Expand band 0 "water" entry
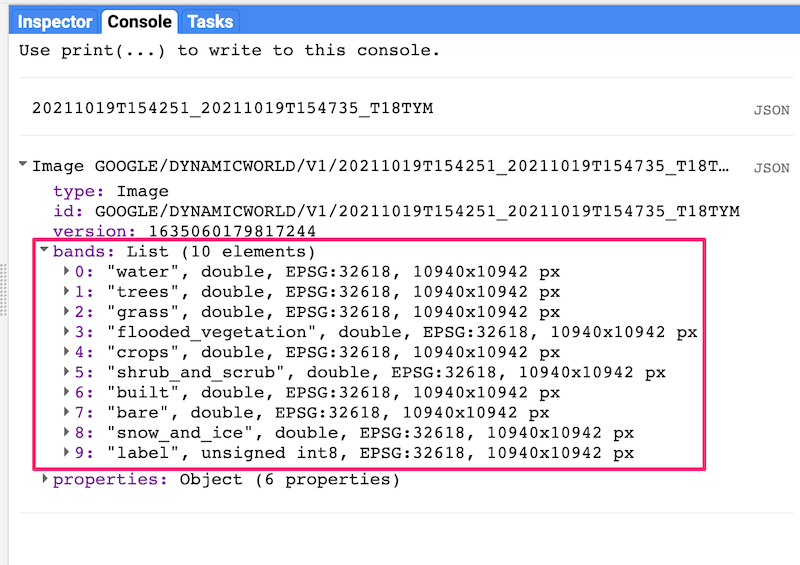800x565 pixels. 67,271
